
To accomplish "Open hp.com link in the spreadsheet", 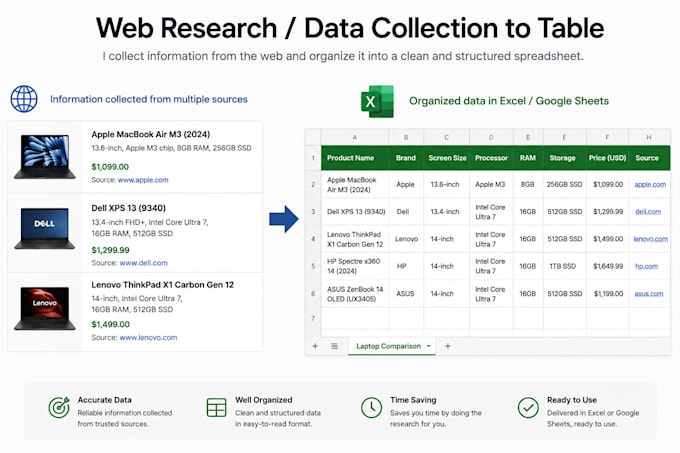I will pyautogui.click(x=646, y=266).
